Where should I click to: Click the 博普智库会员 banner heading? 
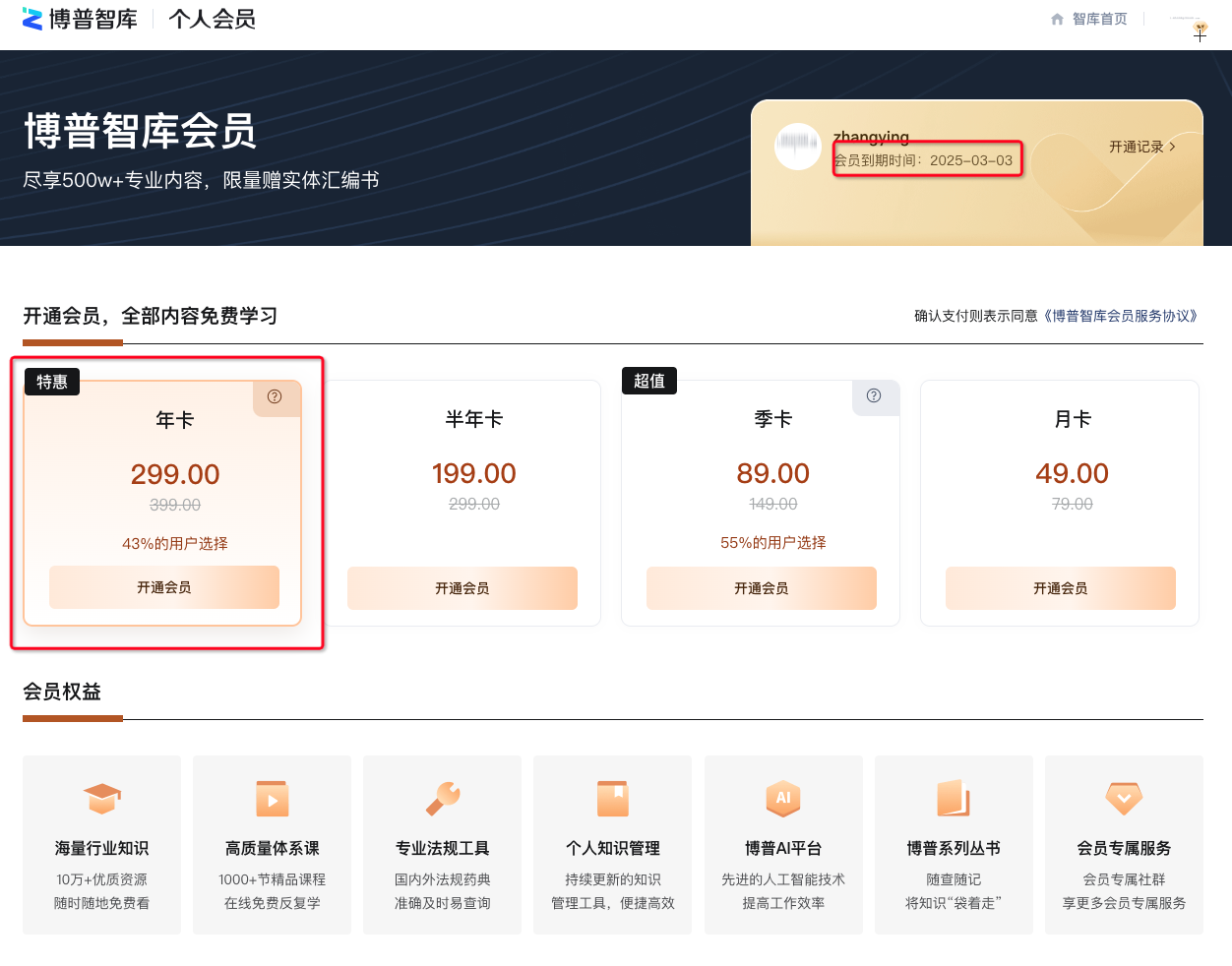tap(141, 131)
